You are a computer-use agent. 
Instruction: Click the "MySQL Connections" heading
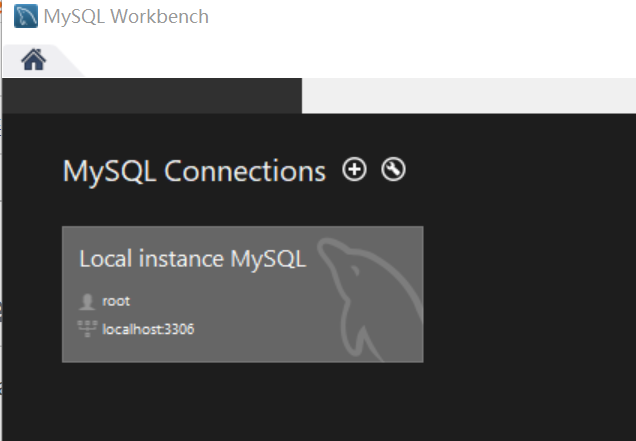tap(194, 171)
